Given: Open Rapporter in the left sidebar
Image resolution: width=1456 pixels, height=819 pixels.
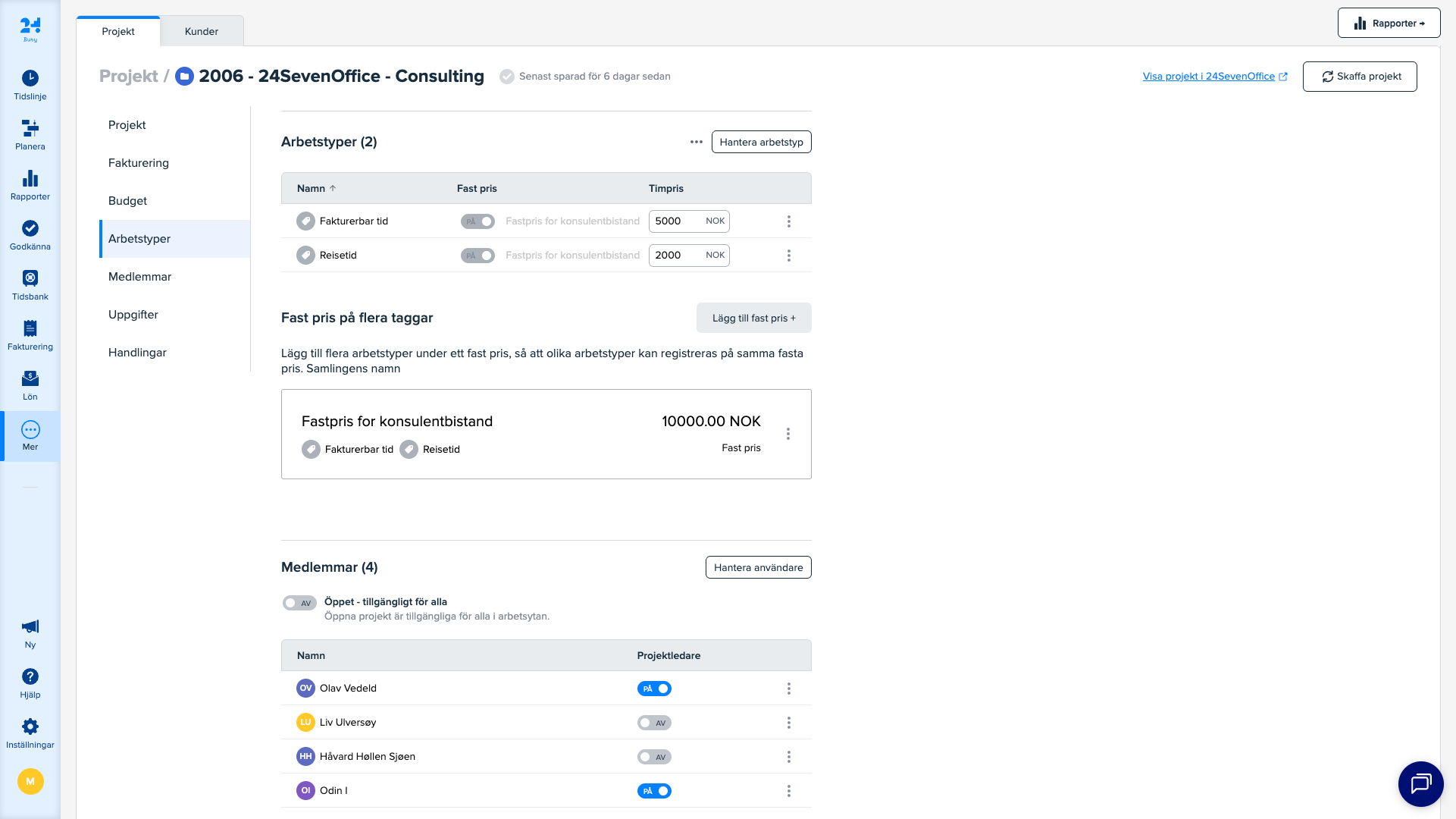Looking at the screenshot, I should (x=30, y=185).
